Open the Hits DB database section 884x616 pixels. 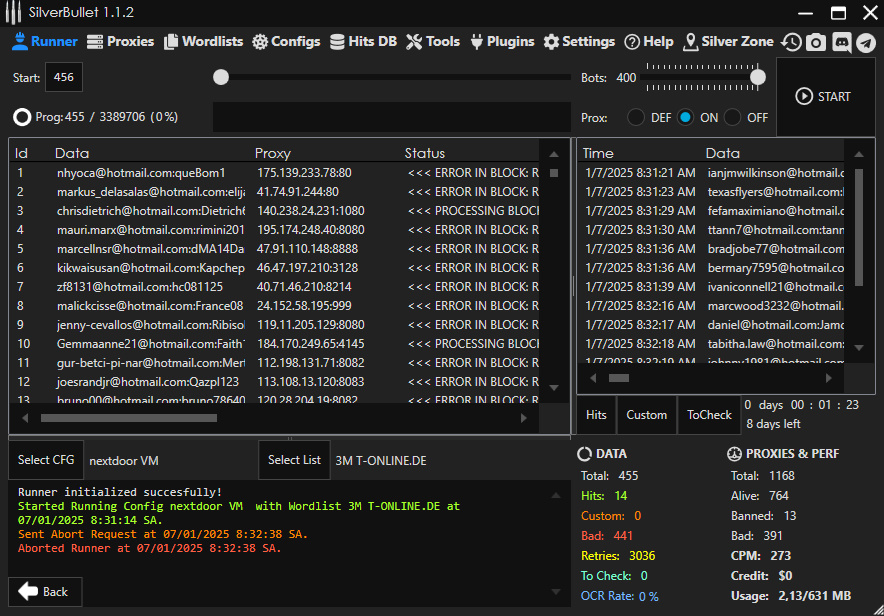pyautogui.click(x=363, y=42)
